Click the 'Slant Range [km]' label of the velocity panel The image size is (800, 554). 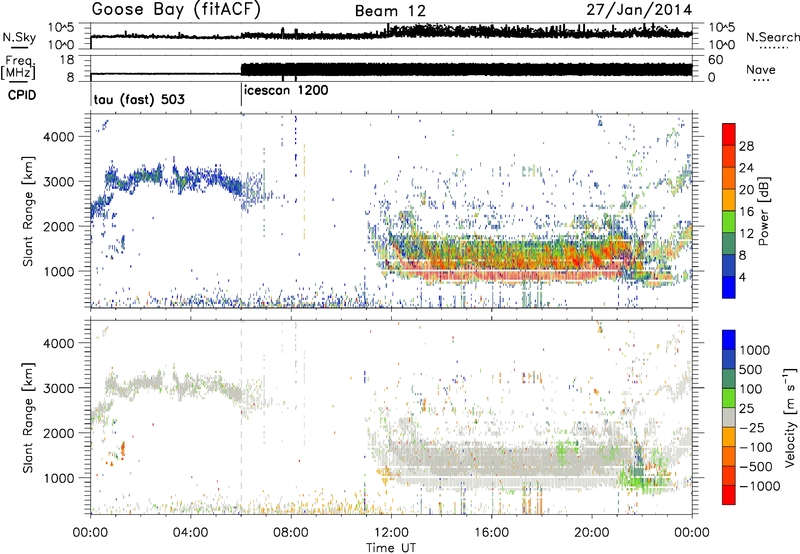click(29, 417)
